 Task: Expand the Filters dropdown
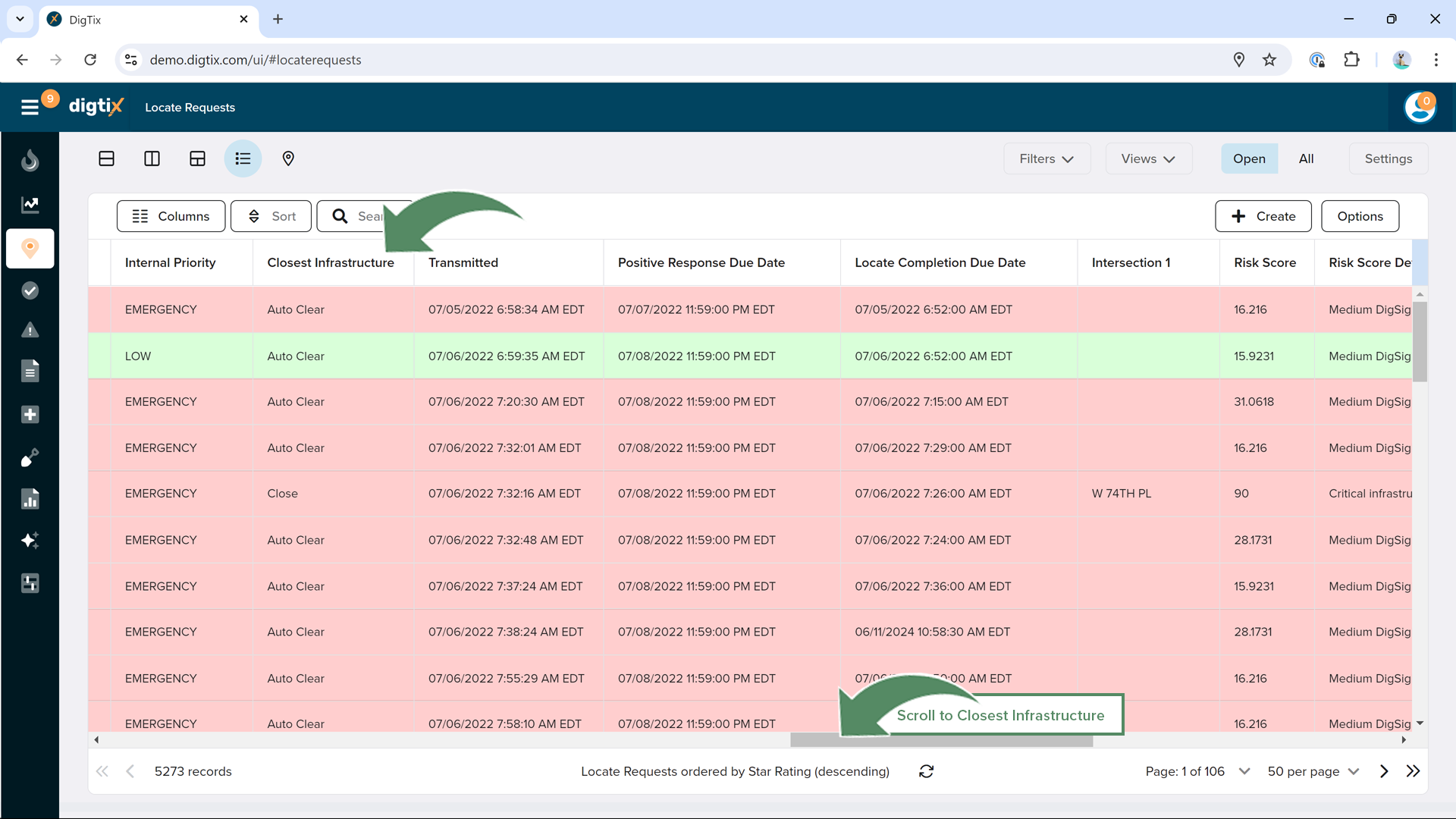(x=1046, y=158)
